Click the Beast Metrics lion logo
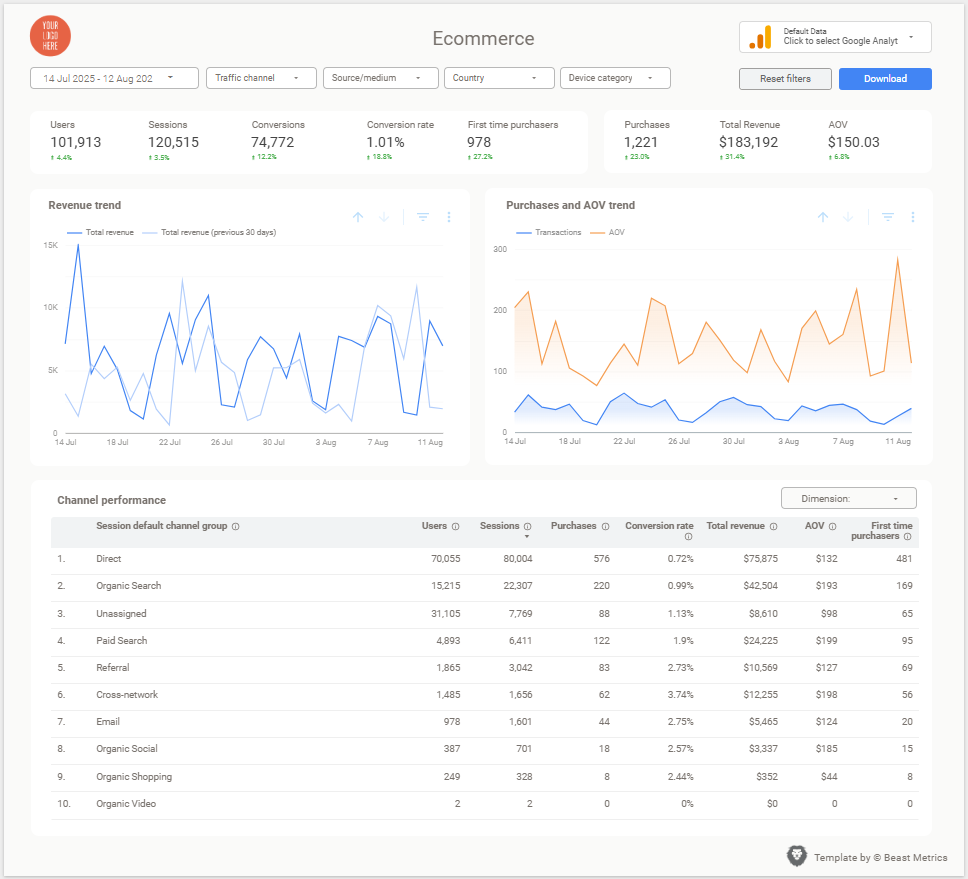 tap(797, 856)
